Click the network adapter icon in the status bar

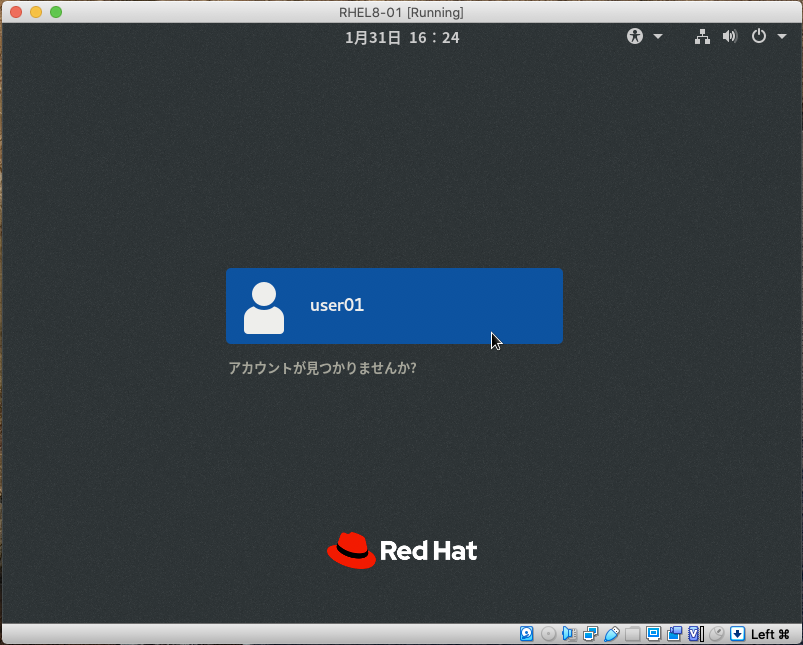[588, 634]
